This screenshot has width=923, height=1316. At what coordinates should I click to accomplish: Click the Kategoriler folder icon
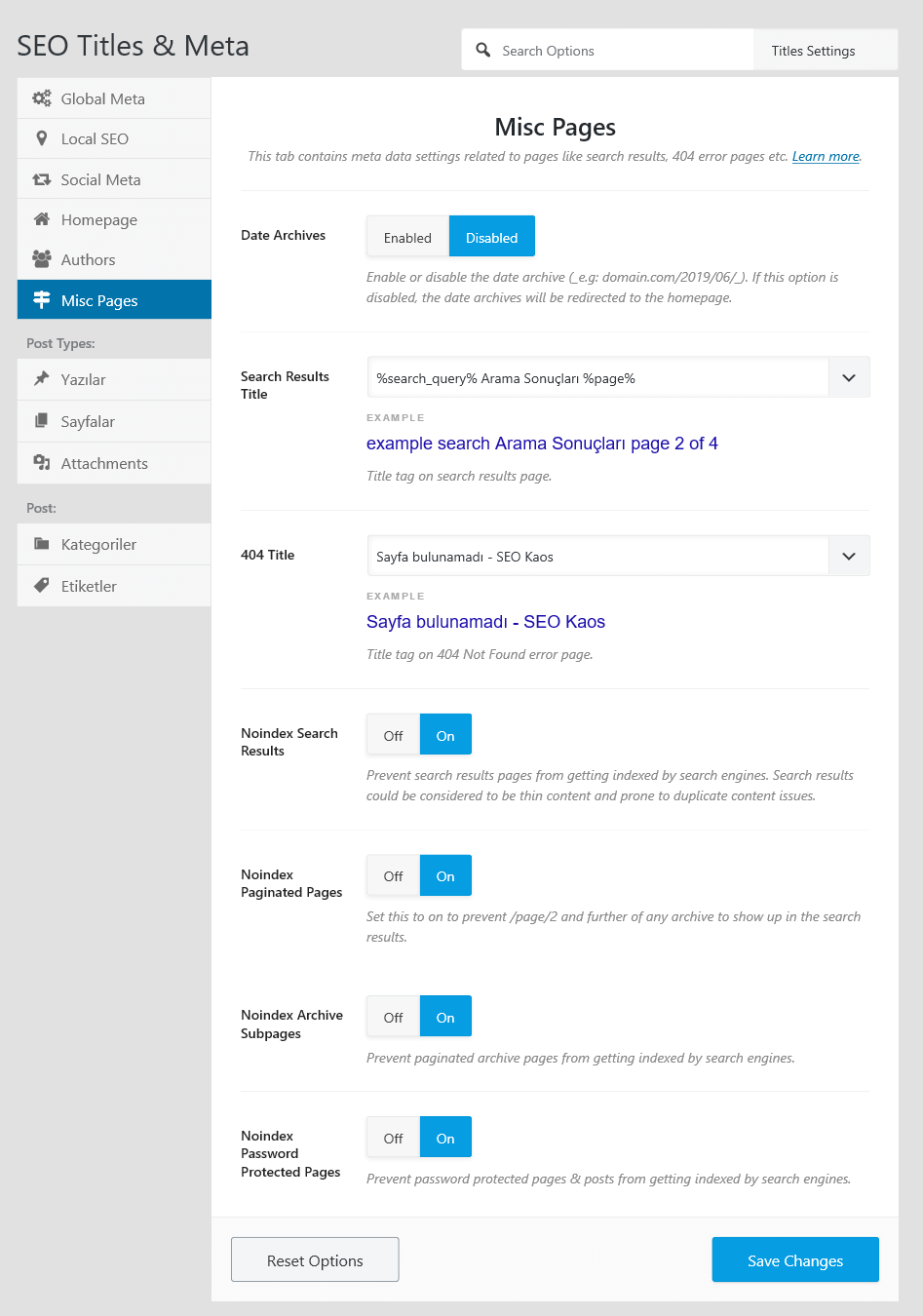(x=42, y=544)
